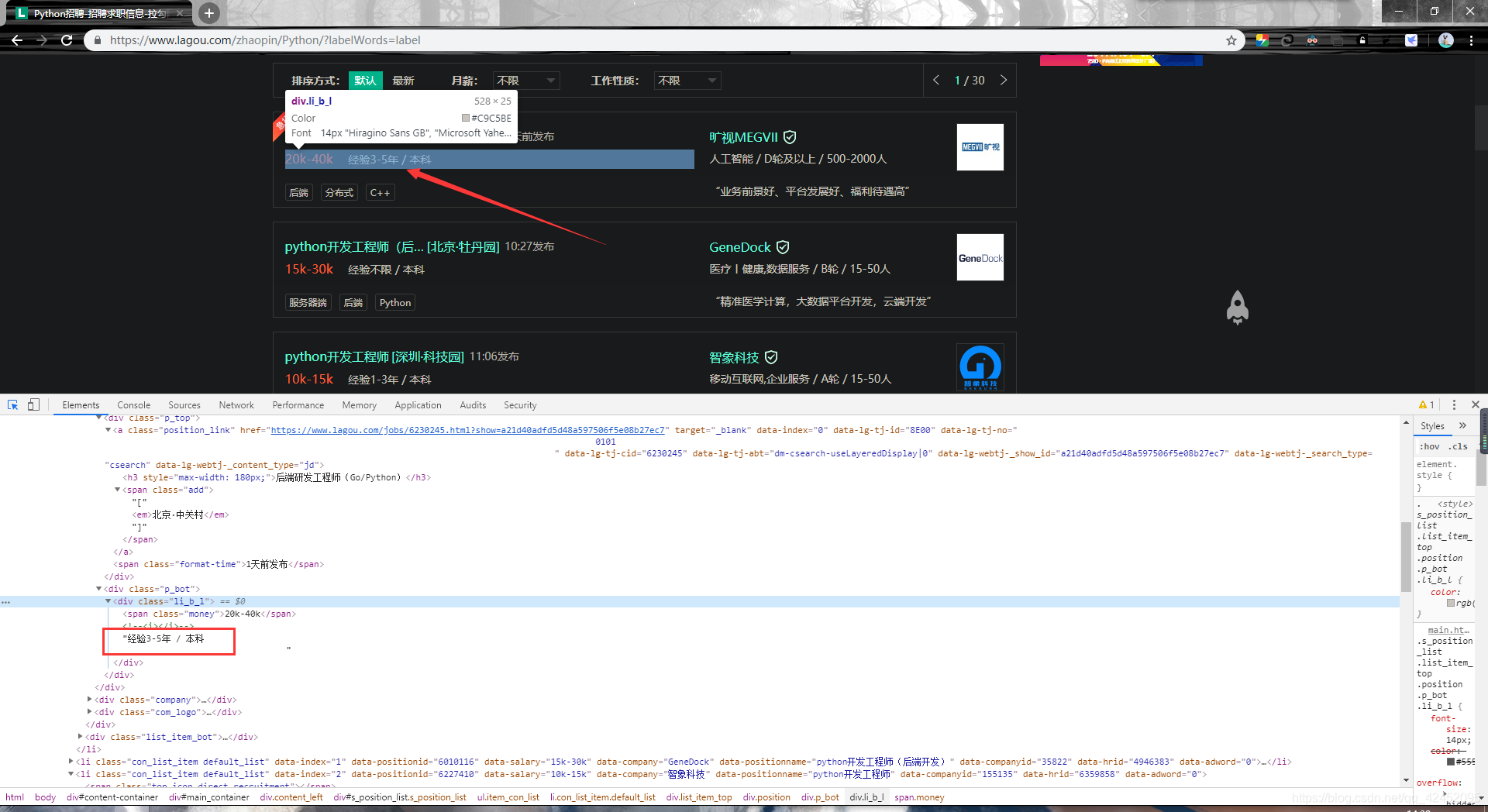1488x812 pixels.
Task: Open the Security tab
Action: 520,404
